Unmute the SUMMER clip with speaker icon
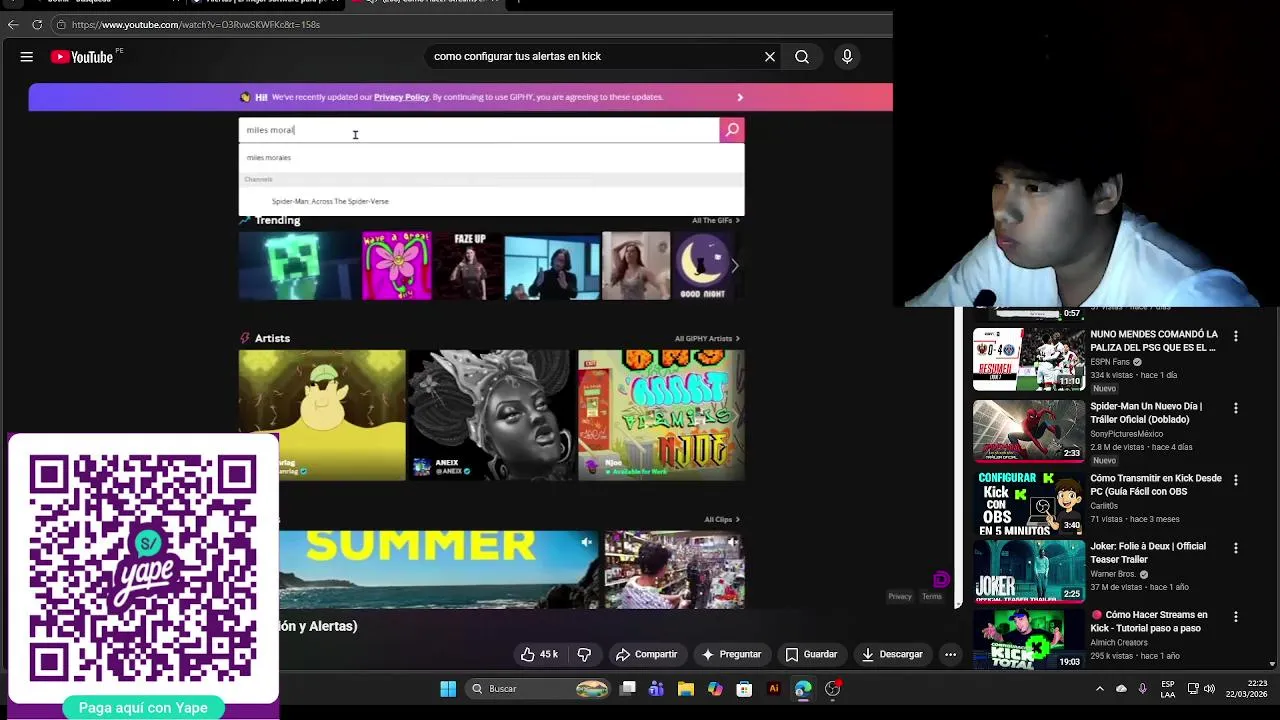 [587, 543]
